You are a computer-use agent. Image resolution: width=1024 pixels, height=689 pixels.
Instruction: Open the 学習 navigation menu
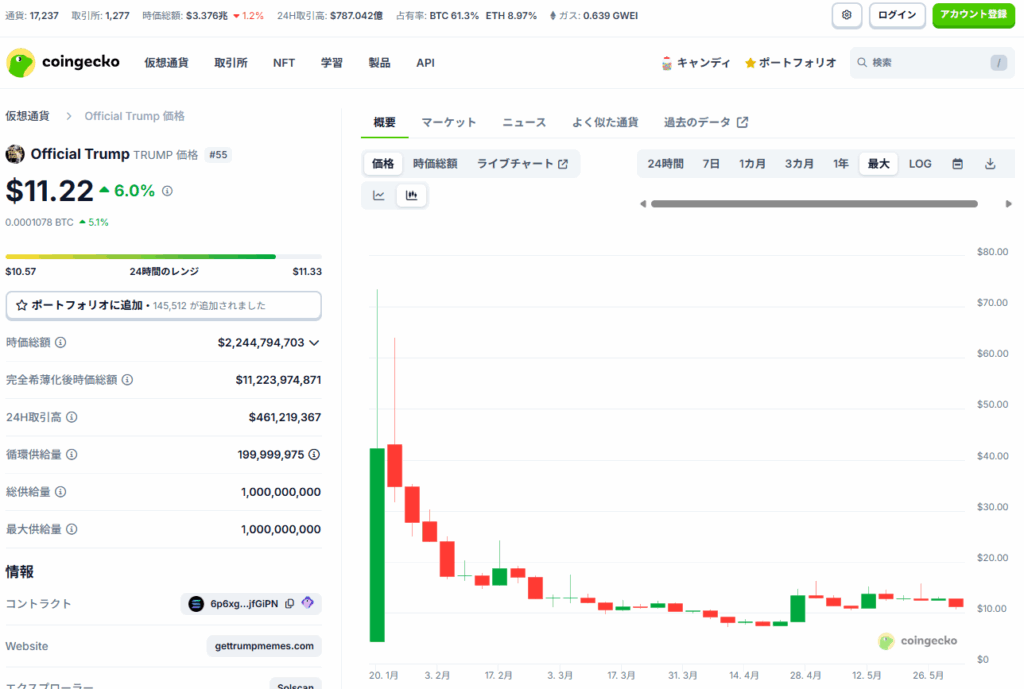point(332,63)
